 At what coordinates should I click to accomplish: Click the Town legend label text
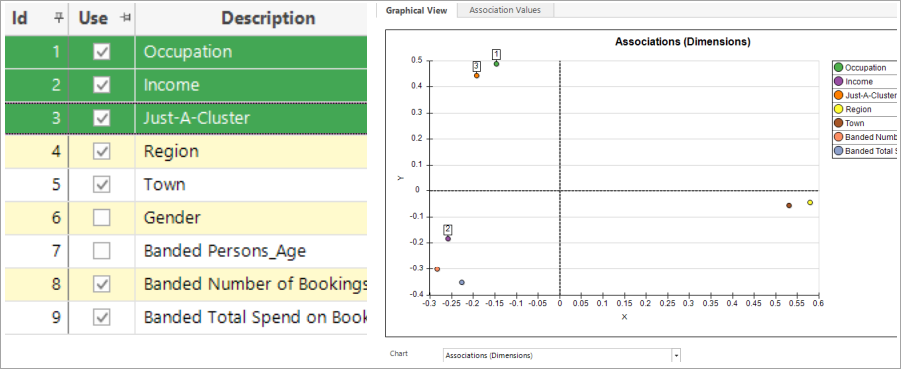click(x=854, y=123)
